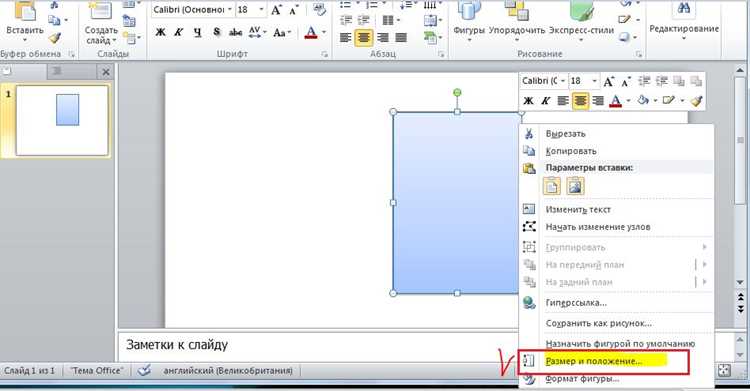Open the Экспресс-стили quick styles gallery
This screenshot has height=391, width=750.
[581, 21]
